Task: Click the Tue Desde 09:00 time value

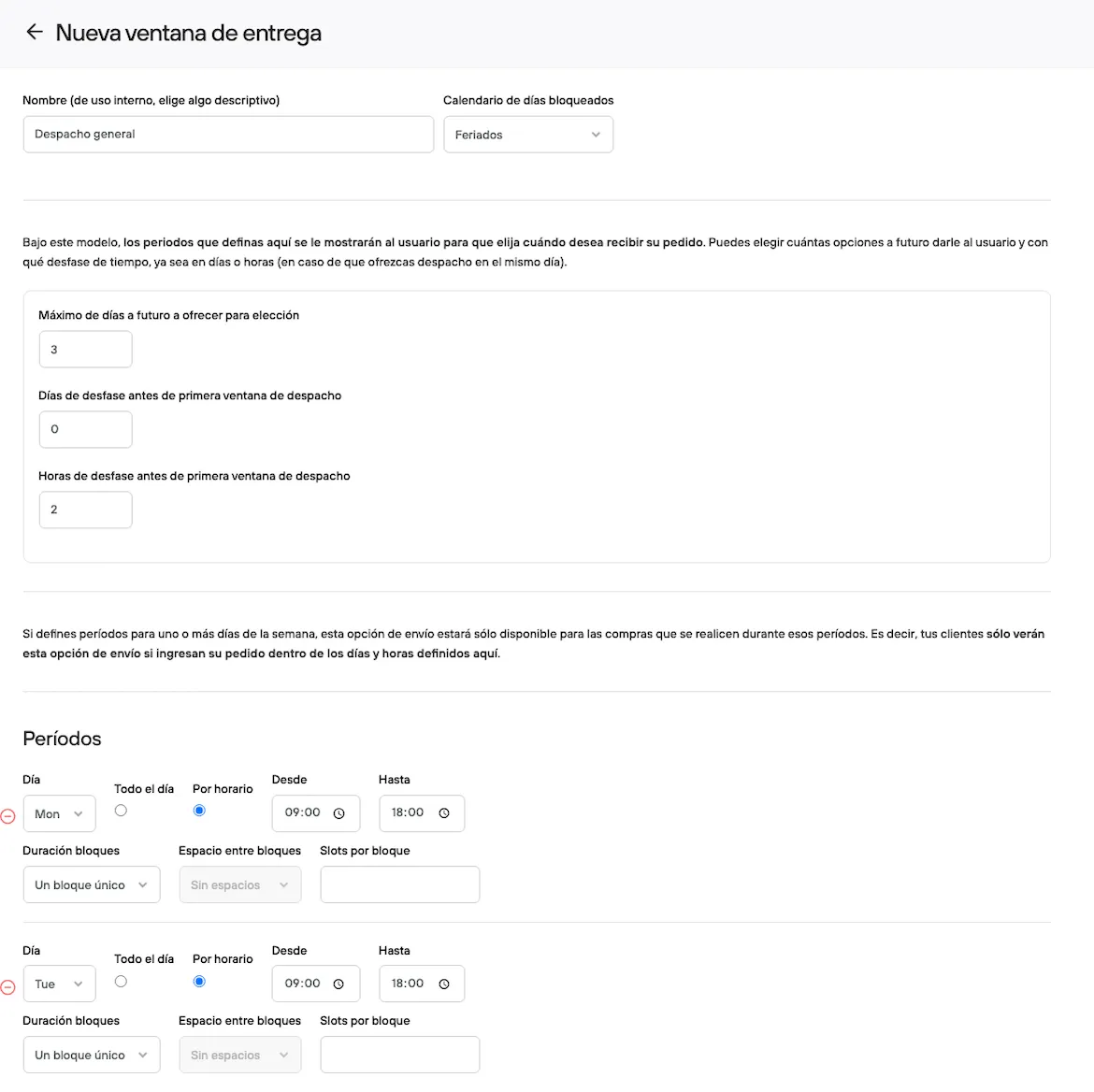Action: click(302, 984)
